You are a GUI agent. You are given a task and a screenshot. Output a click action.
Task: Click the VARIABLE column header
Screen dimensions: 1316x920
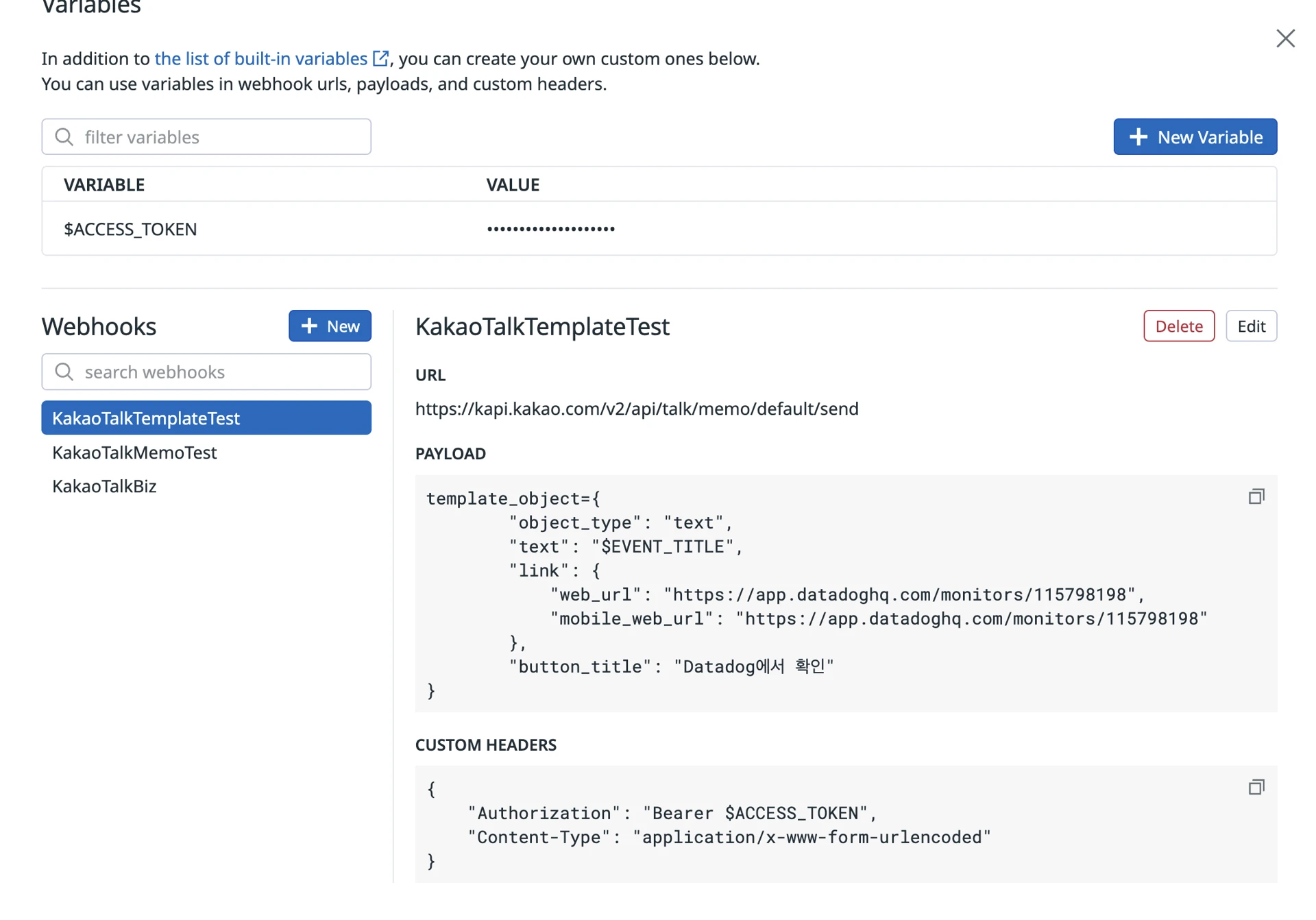point(104,184)
